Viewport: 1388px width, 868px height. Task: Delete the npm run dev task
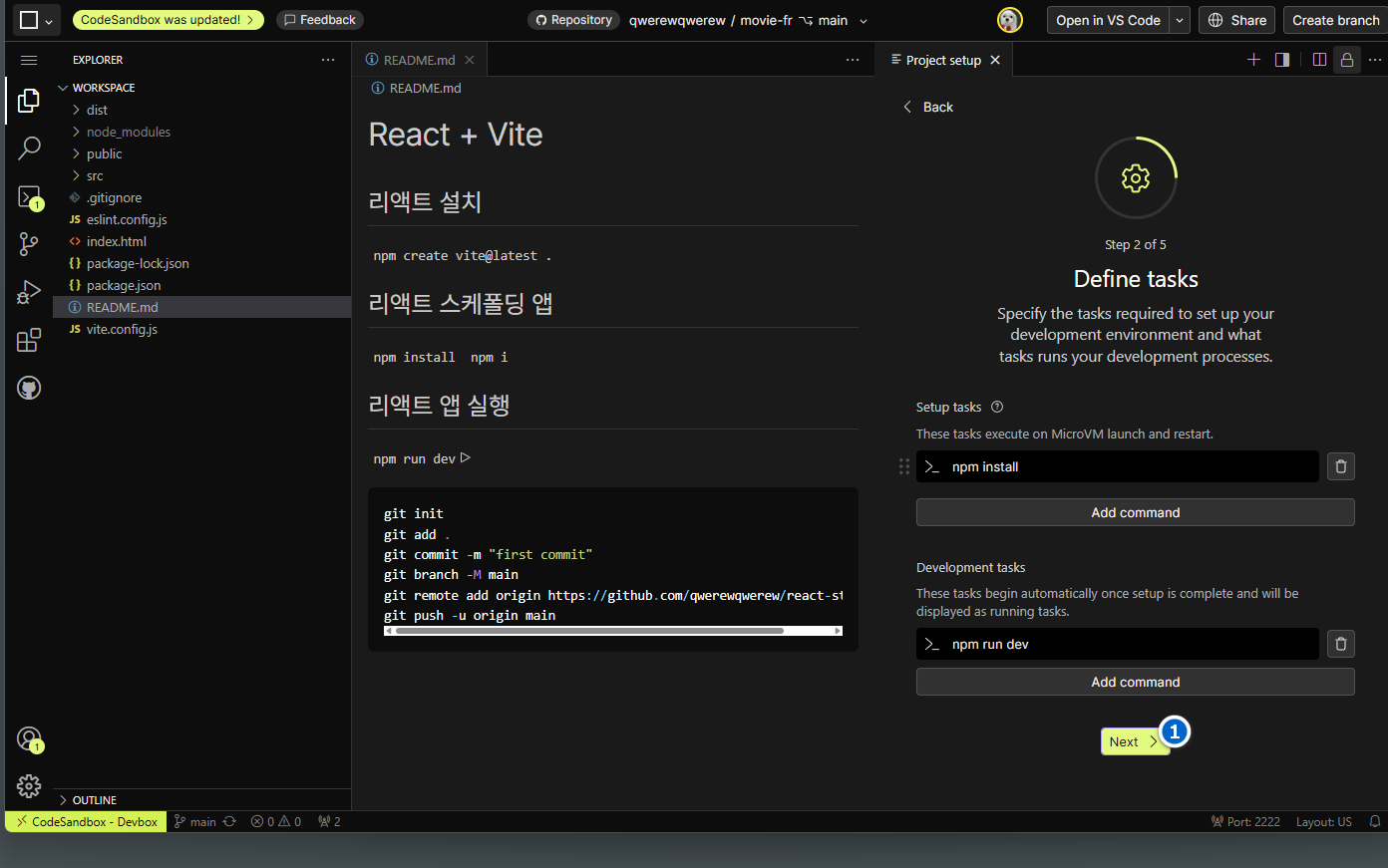1340,644
